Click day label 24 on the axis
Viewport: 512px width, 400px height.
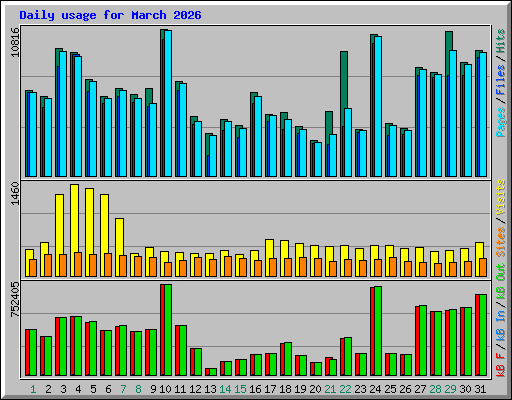pyautogui.click(x=375, y=389)
